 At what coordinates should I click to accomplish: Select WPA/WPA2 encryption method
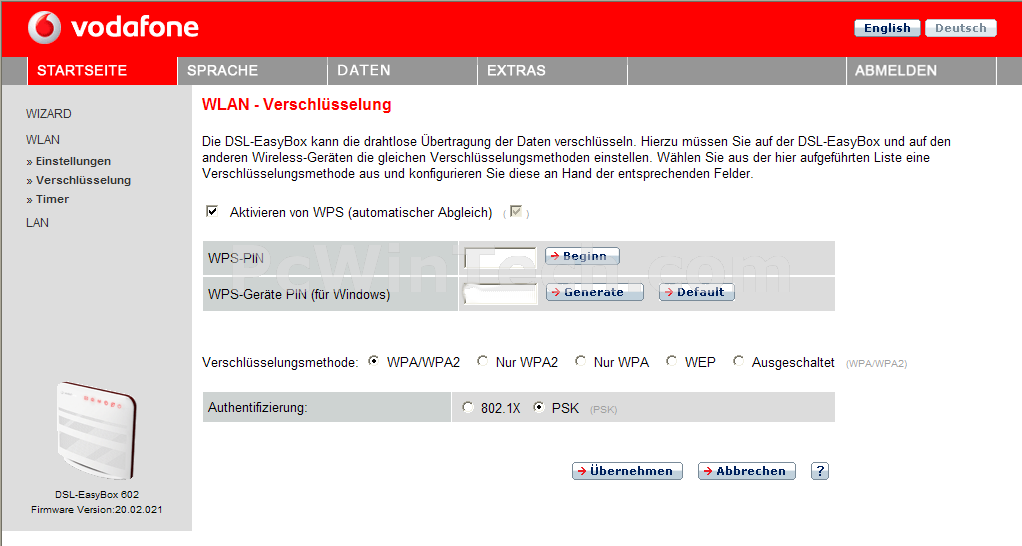click(x=373, y=361)
